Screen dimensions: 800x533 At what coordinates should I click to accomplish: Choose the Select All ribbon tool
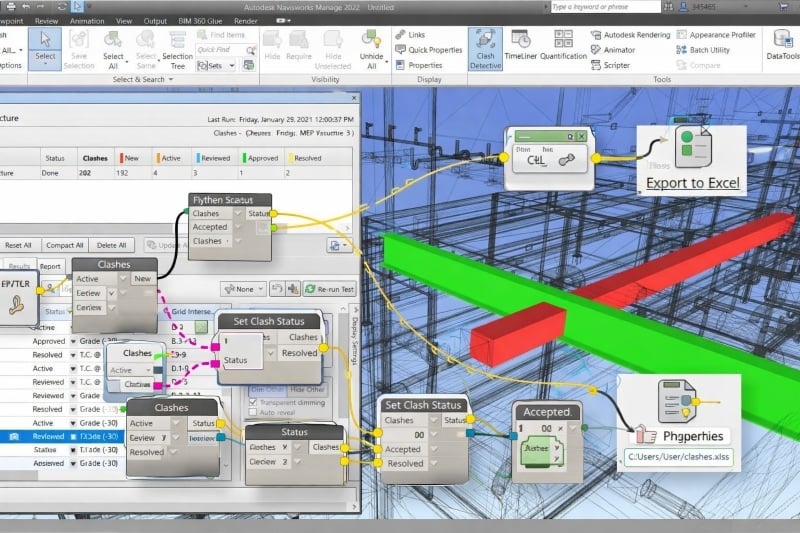coord(113,49)
